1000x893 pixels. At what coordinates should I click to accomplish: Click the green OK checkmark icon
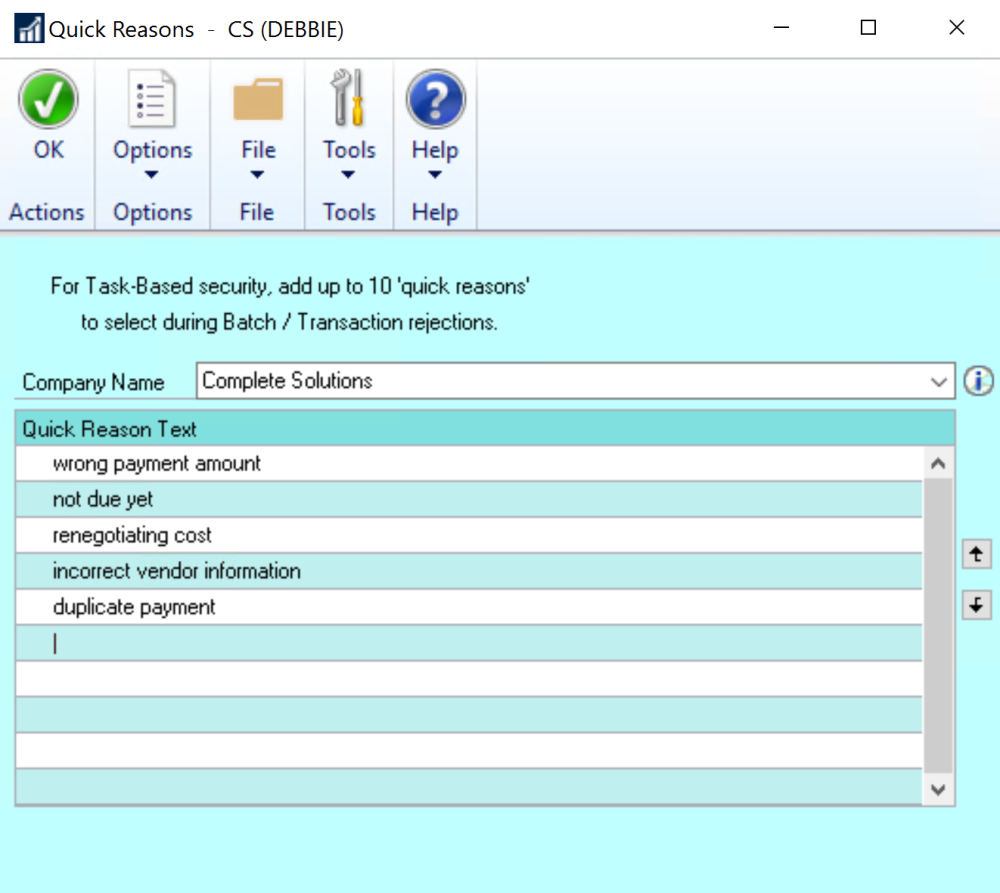click(x=48, y=99)
